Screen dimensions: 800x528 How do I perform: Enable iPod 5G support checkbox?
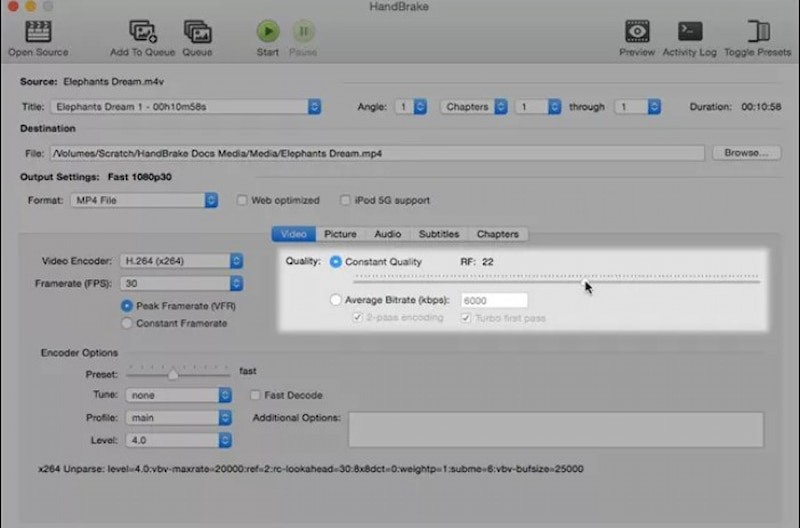345,200
